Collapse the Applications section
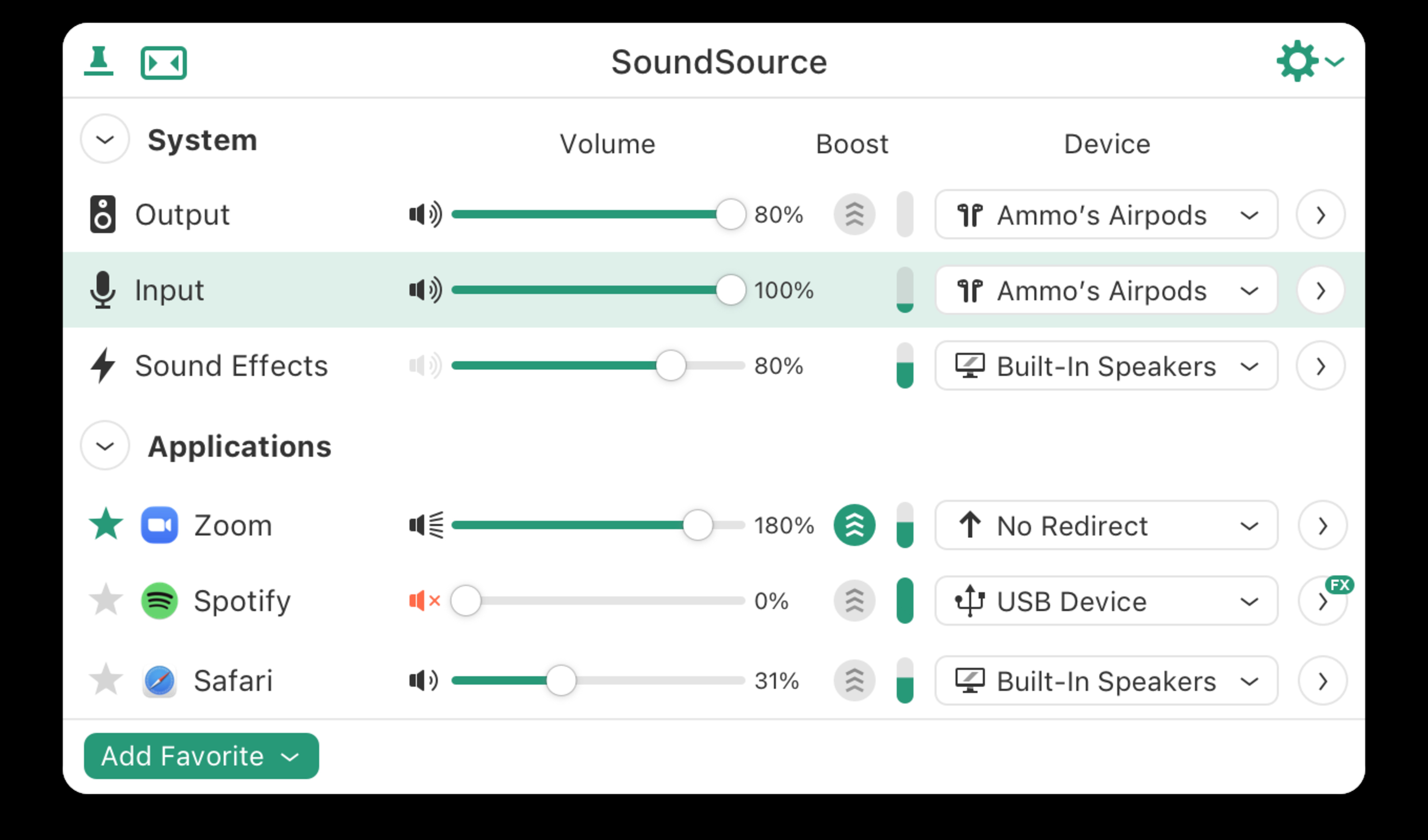This screenshot has height=840, width=1428. point(105,446)
